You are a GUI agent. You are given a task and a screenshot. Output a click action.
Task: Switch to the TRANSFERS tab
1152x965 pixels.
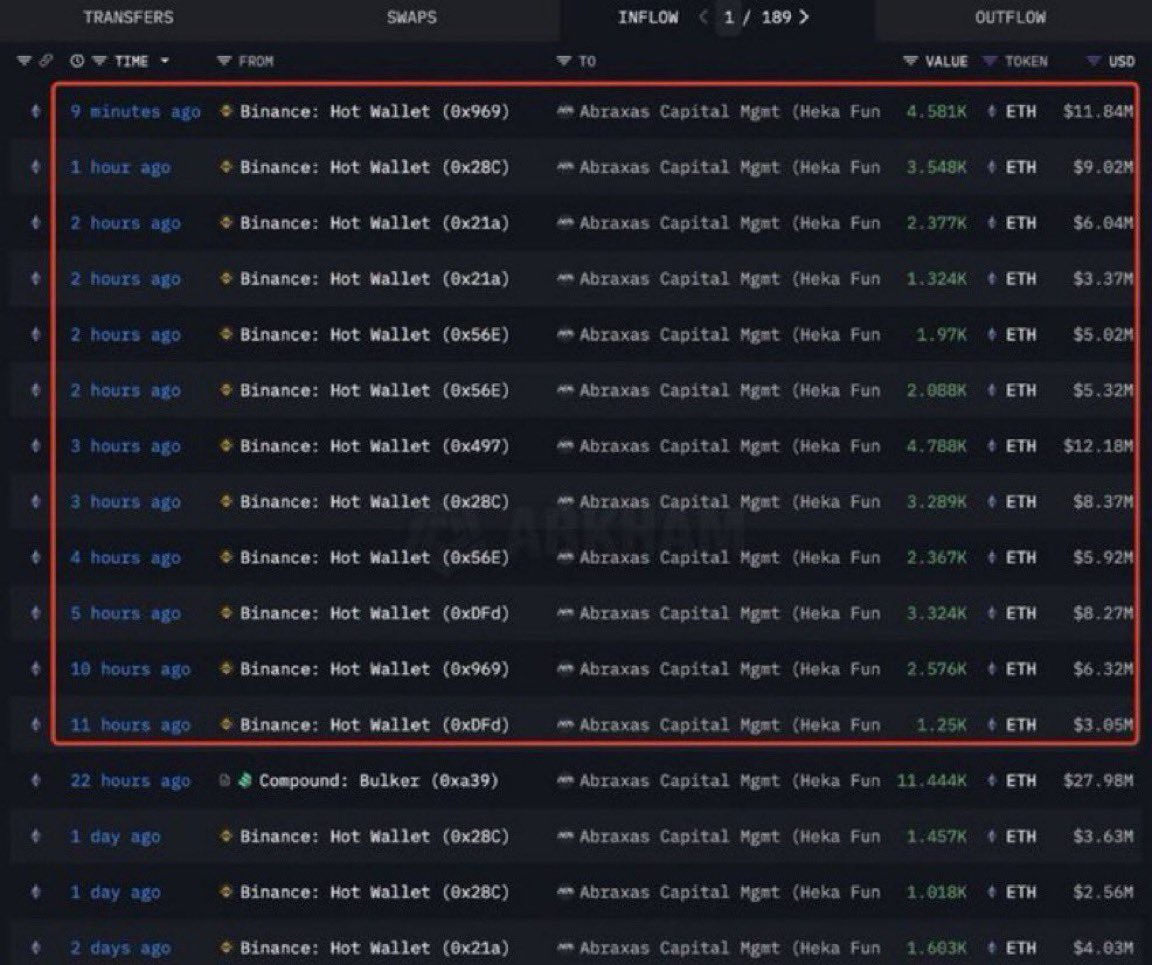coord(129,18)
